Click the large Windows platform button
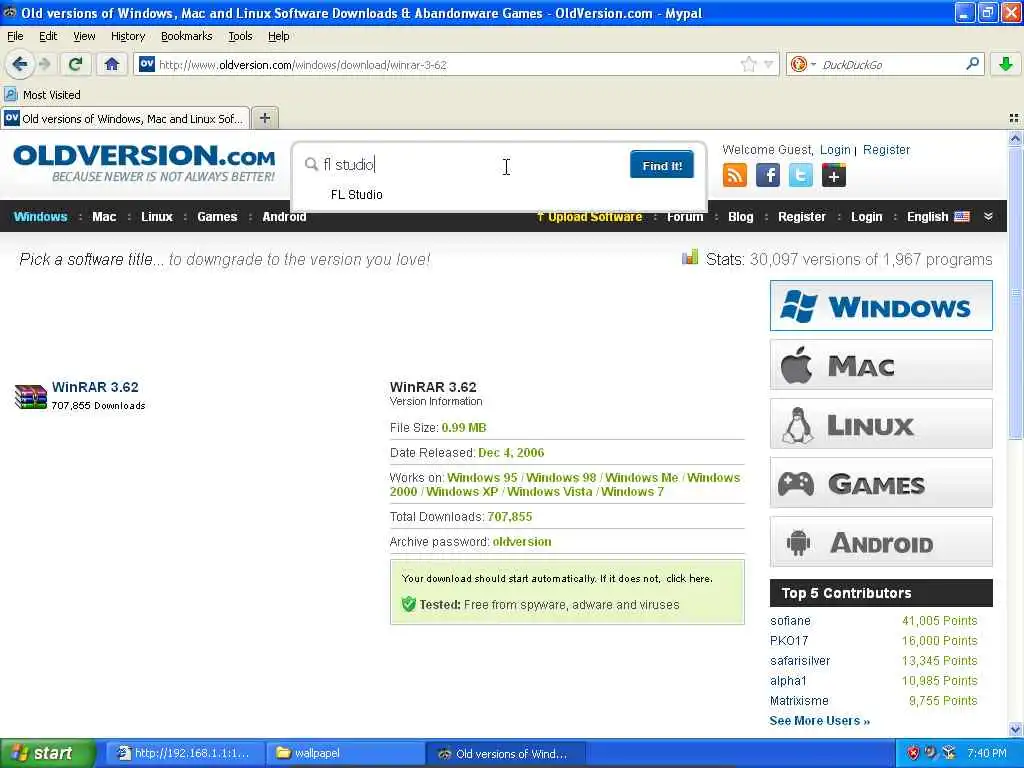Image resolution: width=1024 pixels, height=768 pixels. 881,306
